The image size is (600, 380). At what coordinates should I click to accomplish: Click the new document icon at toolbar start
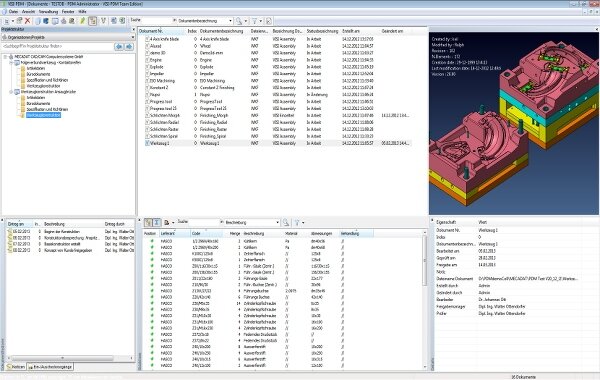click(7, 21)
